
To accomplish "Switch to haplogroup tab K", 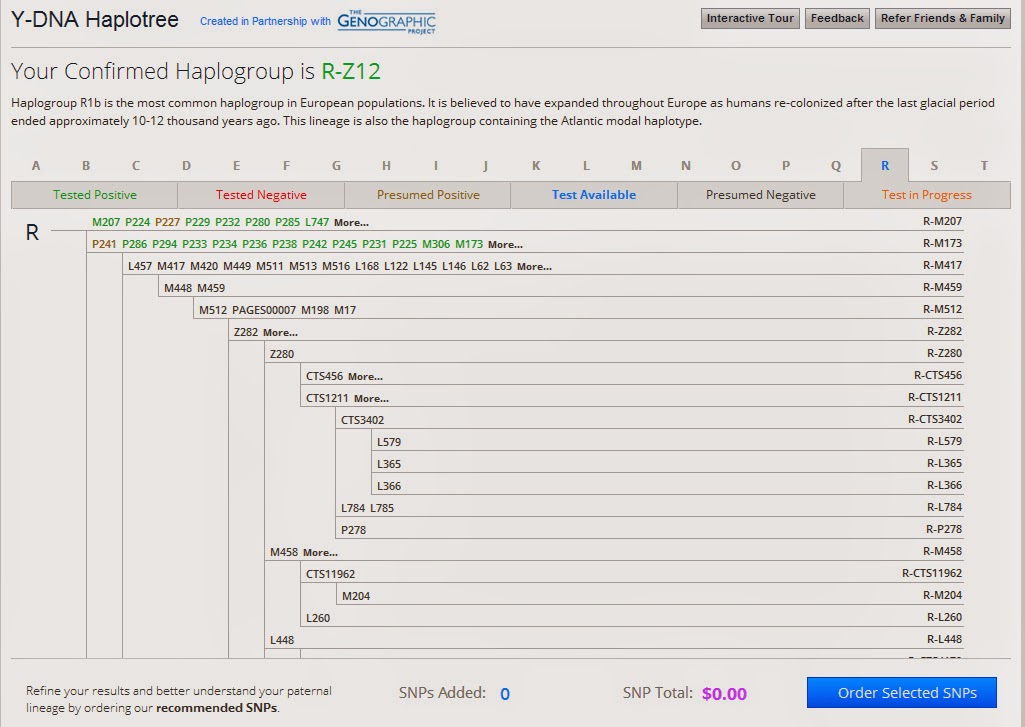I will point(536,165).
